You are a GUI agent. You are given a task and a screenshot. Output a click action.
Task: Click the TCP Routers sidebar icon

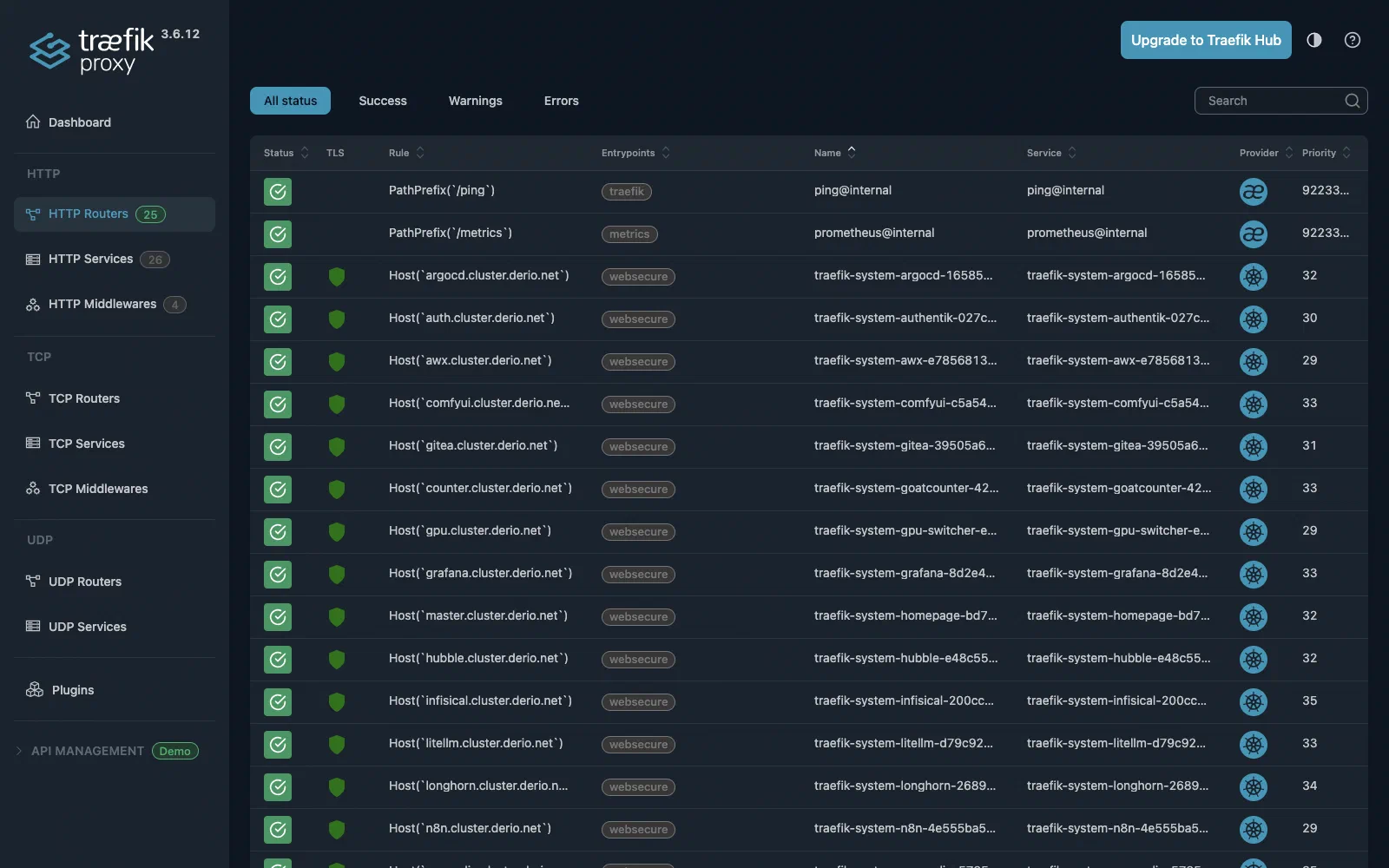click(33, 398)
